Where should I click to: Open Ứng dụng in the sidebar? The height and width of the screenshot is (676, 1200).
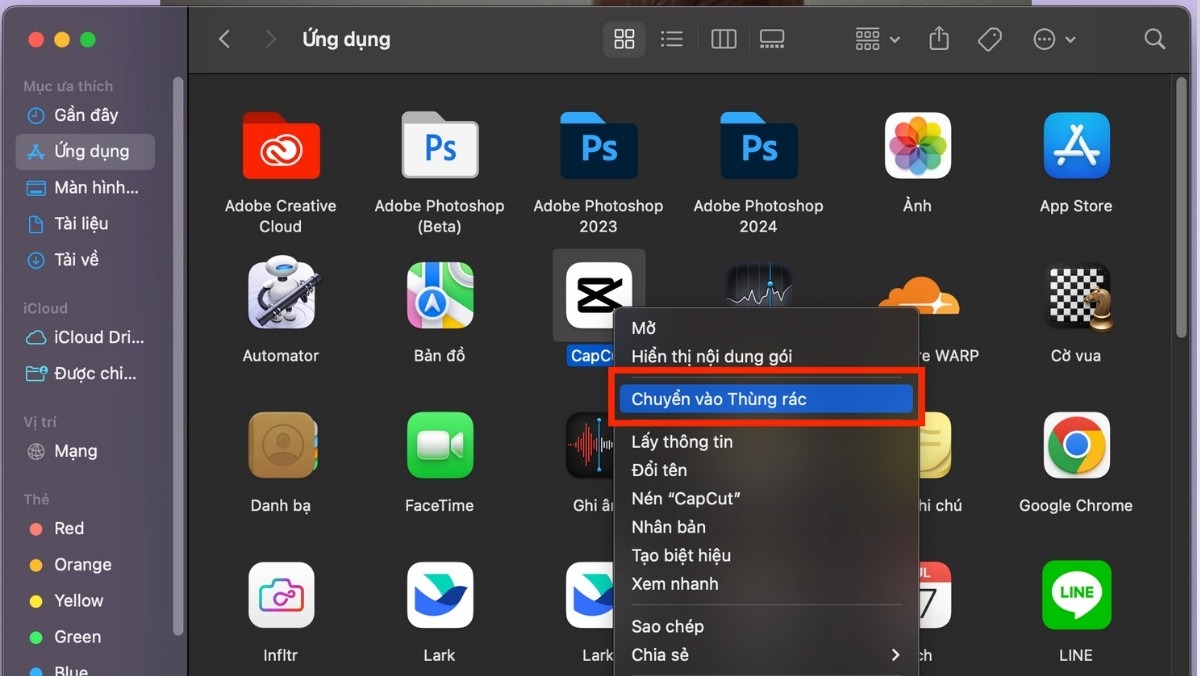tap(85, 151)
